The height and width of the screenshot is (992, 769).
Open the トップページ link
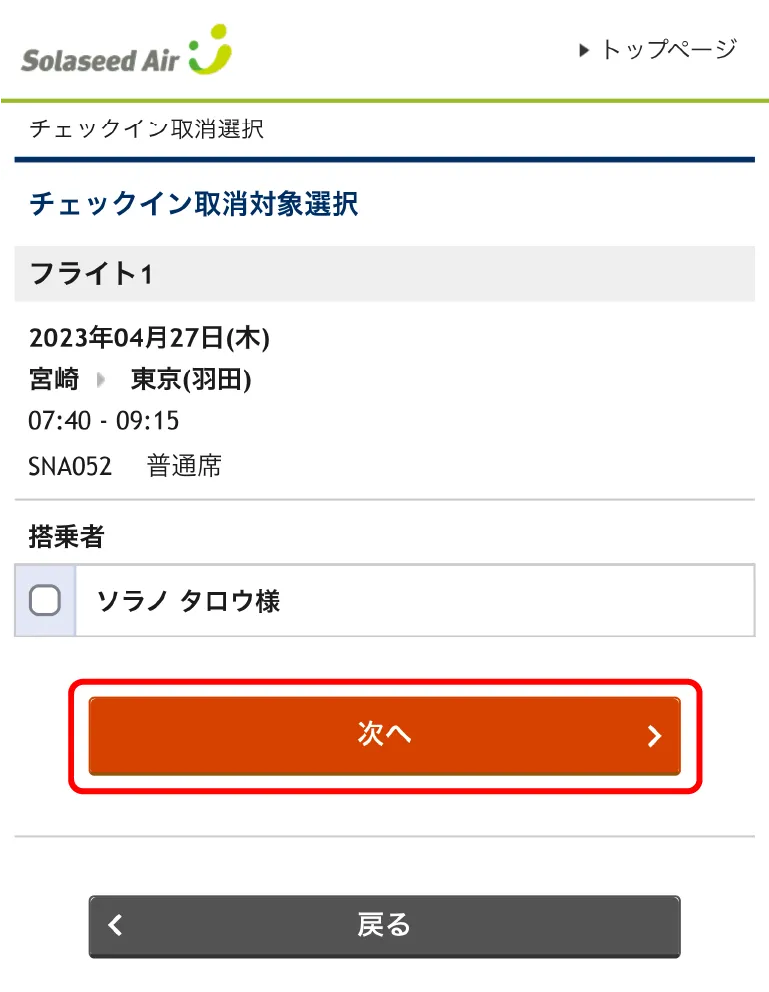click(x=668, y=49)
